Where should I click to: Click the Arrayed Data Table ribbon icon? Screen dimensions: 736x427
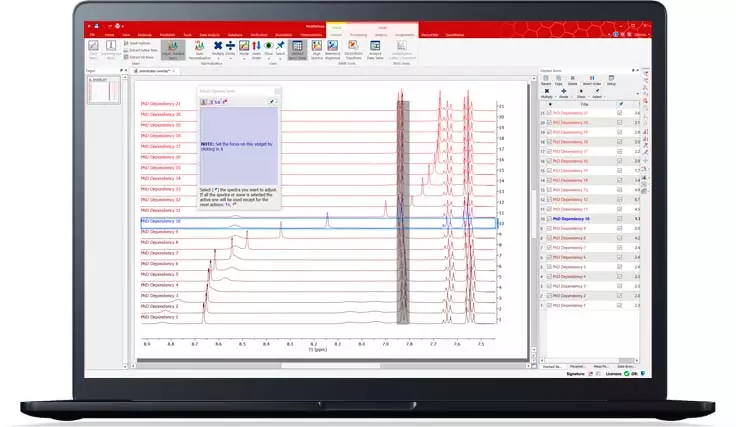(x=375, y=46)
